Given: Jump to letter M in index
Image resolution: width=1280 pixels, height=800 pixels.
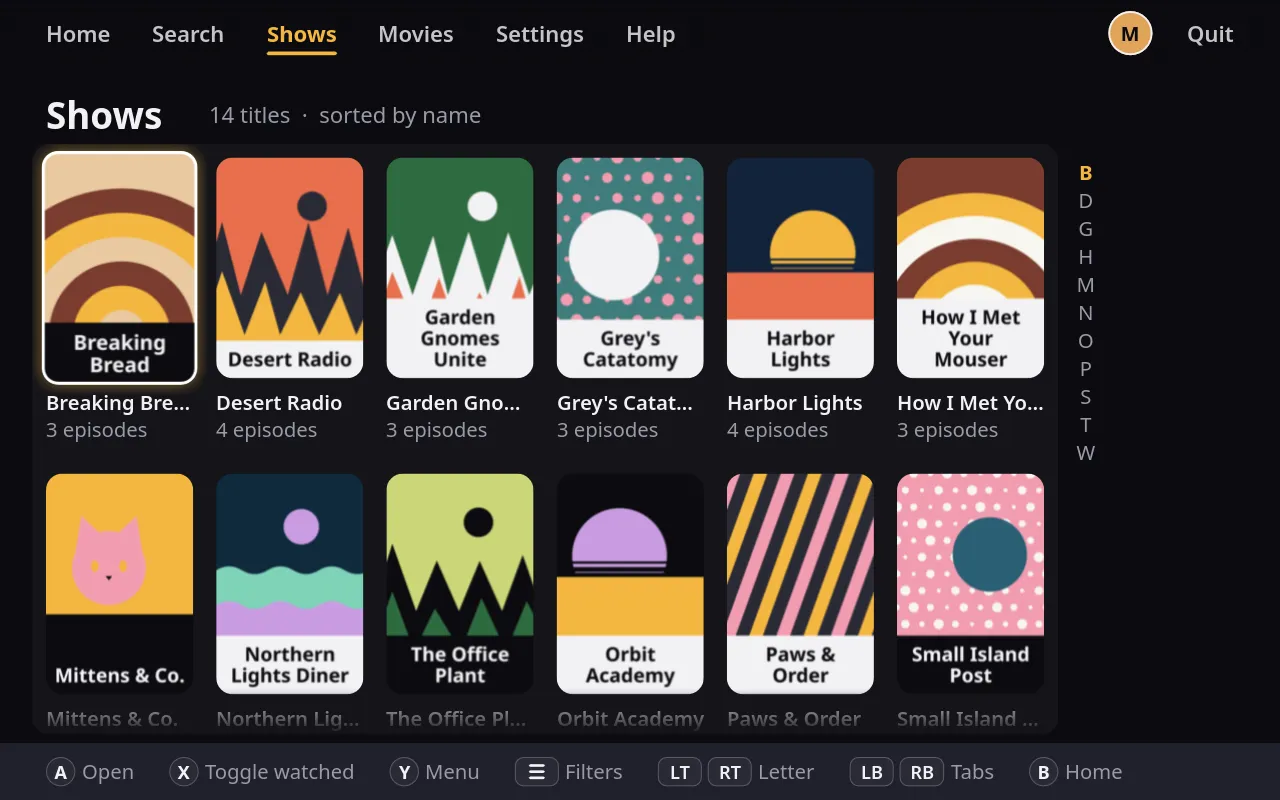Looking at the screenshot, I should 1086,285.
